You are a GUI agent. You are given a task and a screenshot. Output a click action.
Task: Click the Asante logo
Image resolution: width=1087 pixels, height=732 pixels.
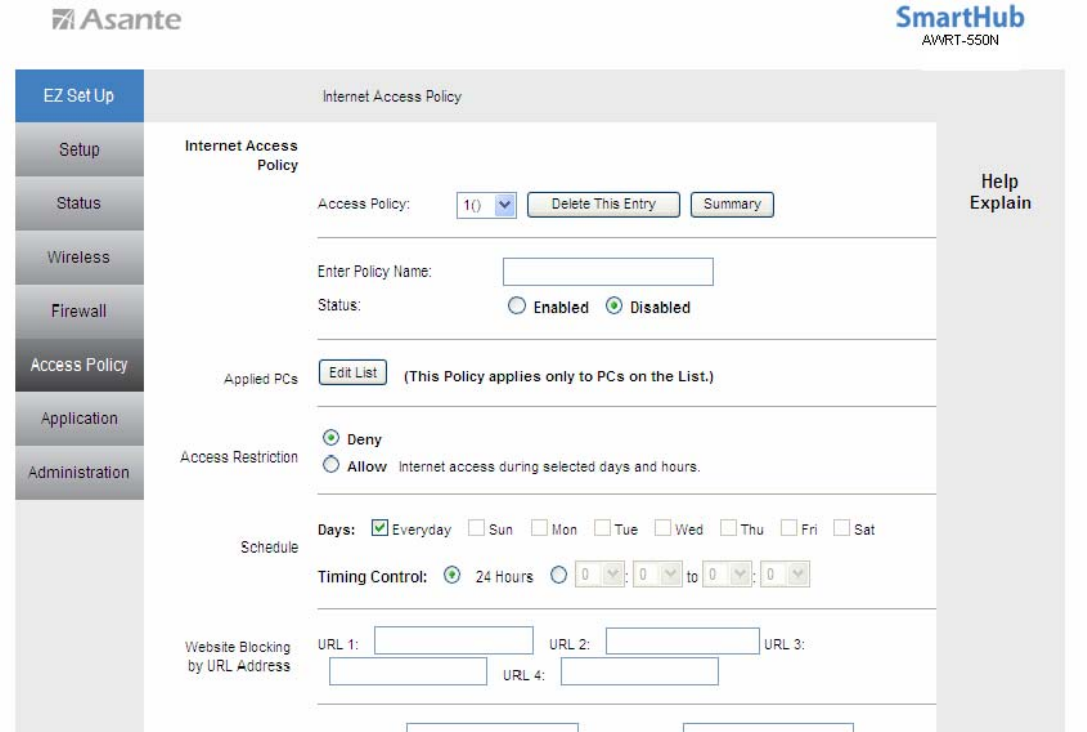coord(116,19)
